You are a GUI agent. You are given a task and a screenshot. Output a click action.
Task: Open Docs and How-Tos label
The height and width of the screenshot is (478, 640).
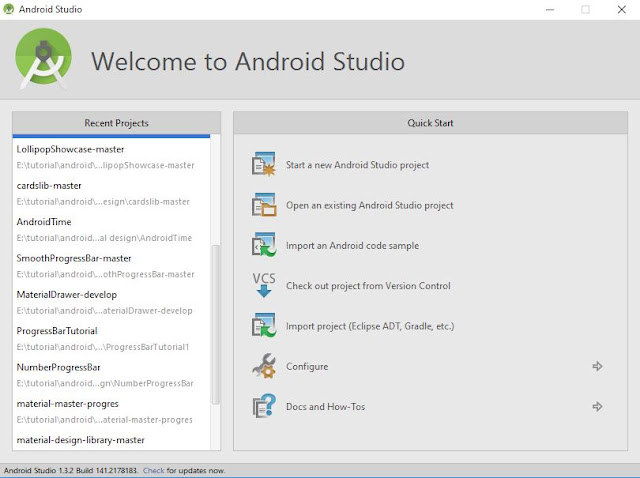[x=325, y=407]
